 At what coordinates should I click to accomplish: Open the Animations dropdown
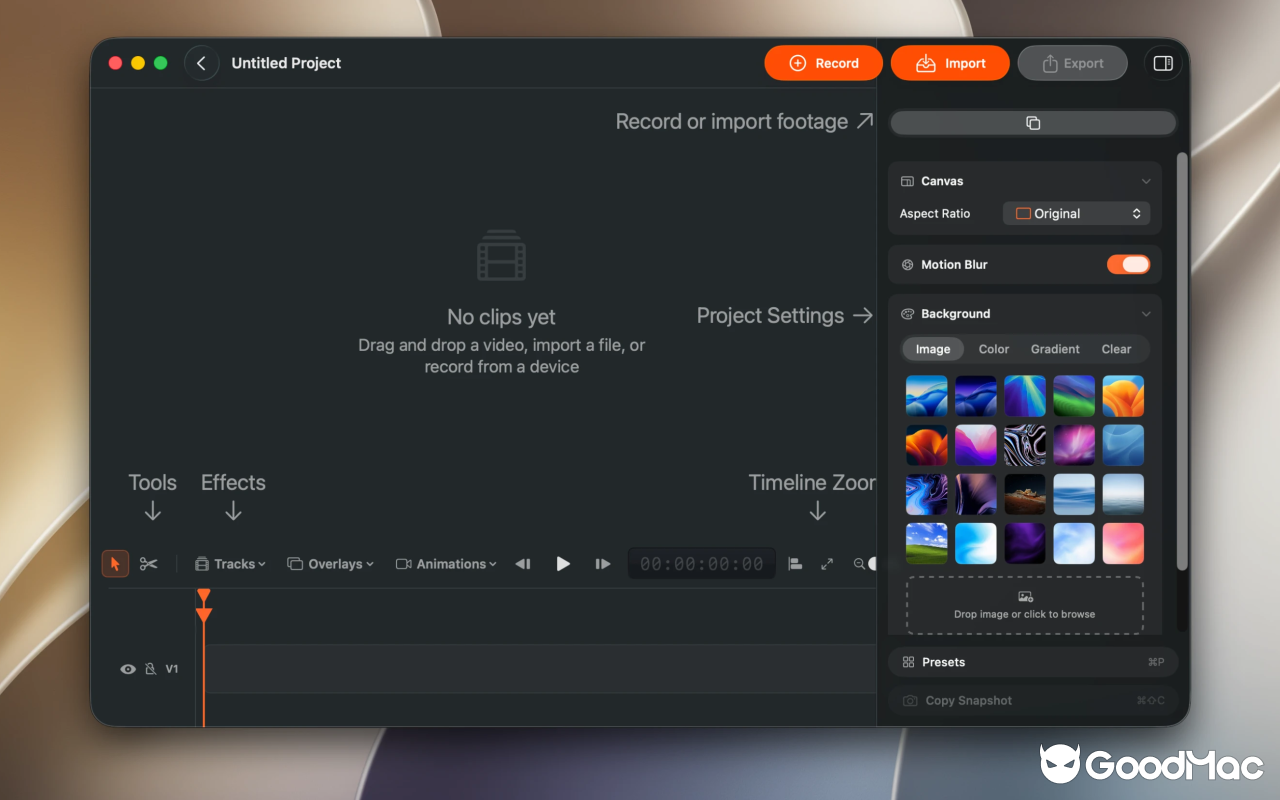pyautogui.click(x=446, y=564)
